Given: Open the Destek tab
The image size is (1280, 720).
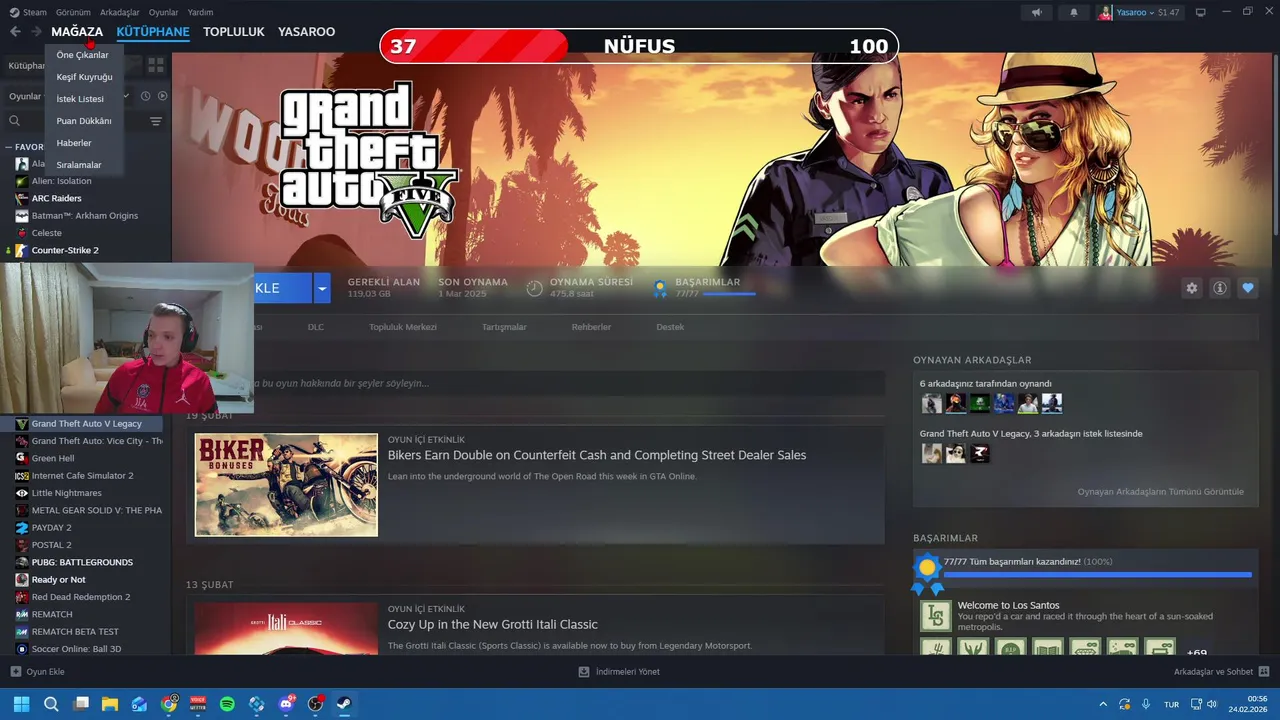Looking at the screenshot, I should (670, 327).
